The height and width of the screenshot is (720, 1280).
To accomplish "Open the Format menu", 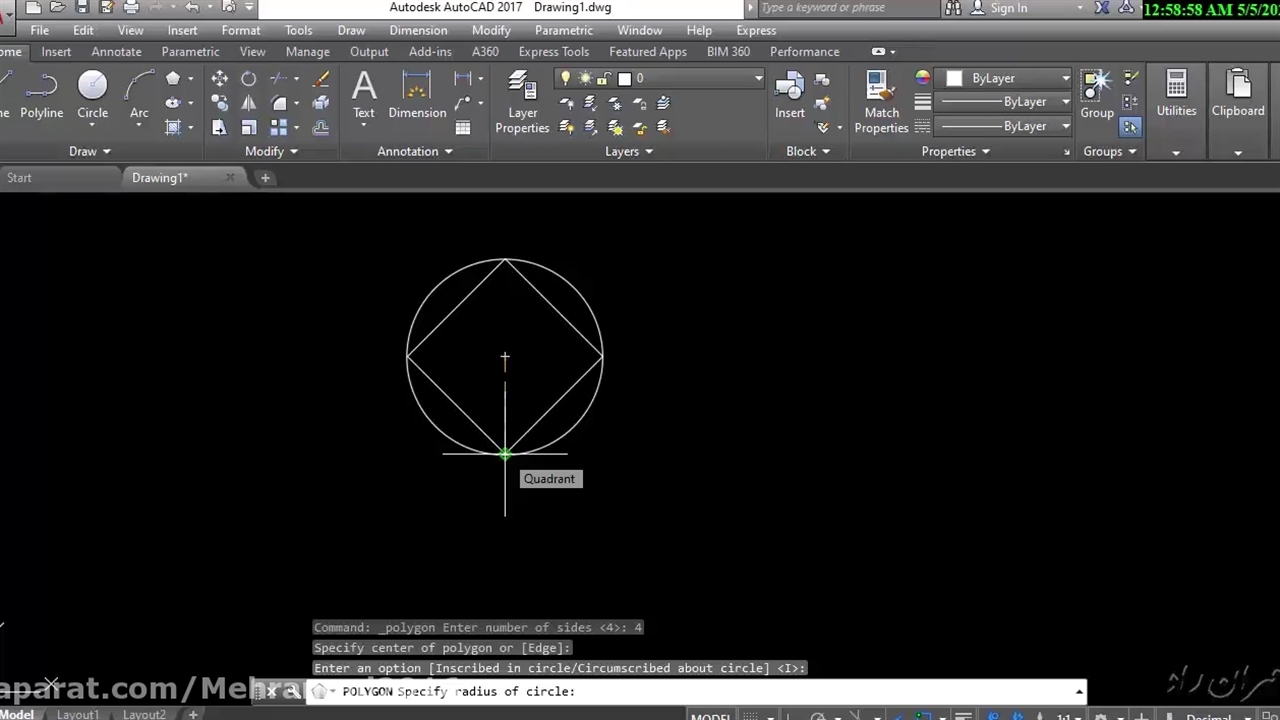I will pyautogui.click(x=240, y=30).
